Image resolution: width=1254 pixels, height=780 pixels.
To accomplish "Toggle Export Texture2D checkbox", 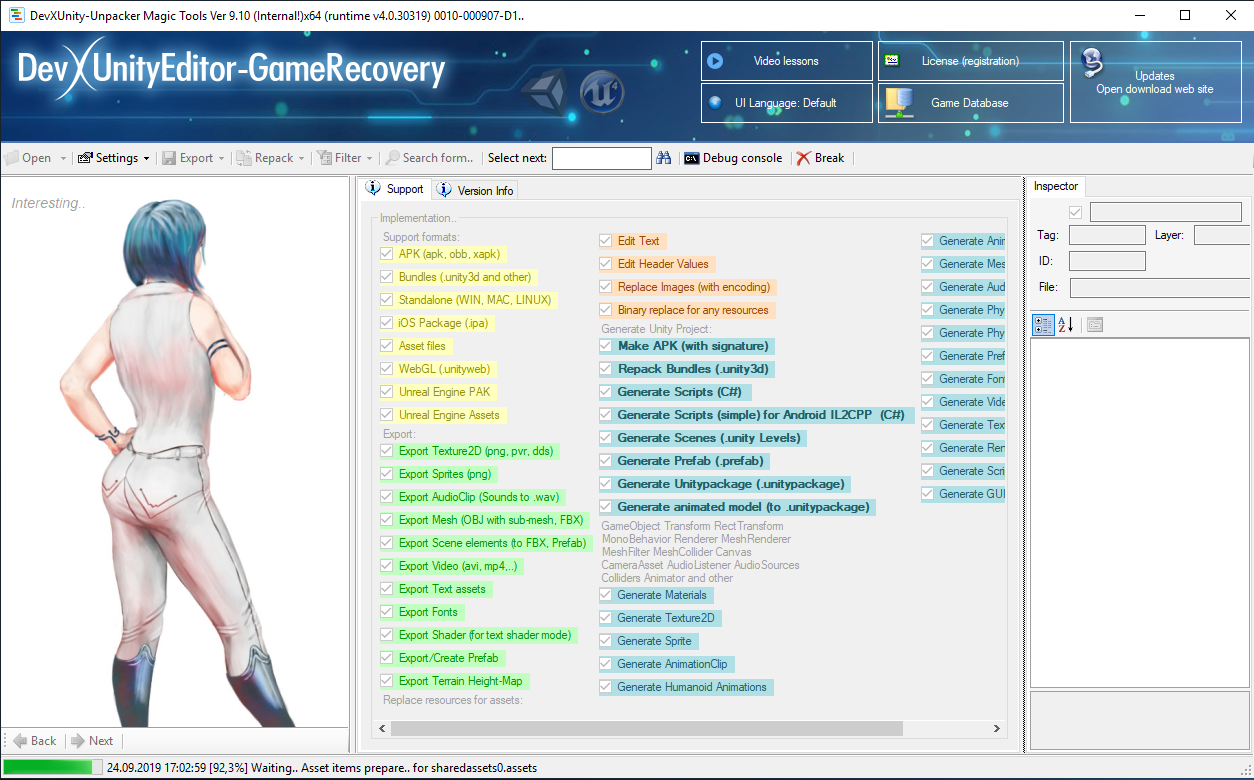I will pyautogui.click(x=387, y=451).
